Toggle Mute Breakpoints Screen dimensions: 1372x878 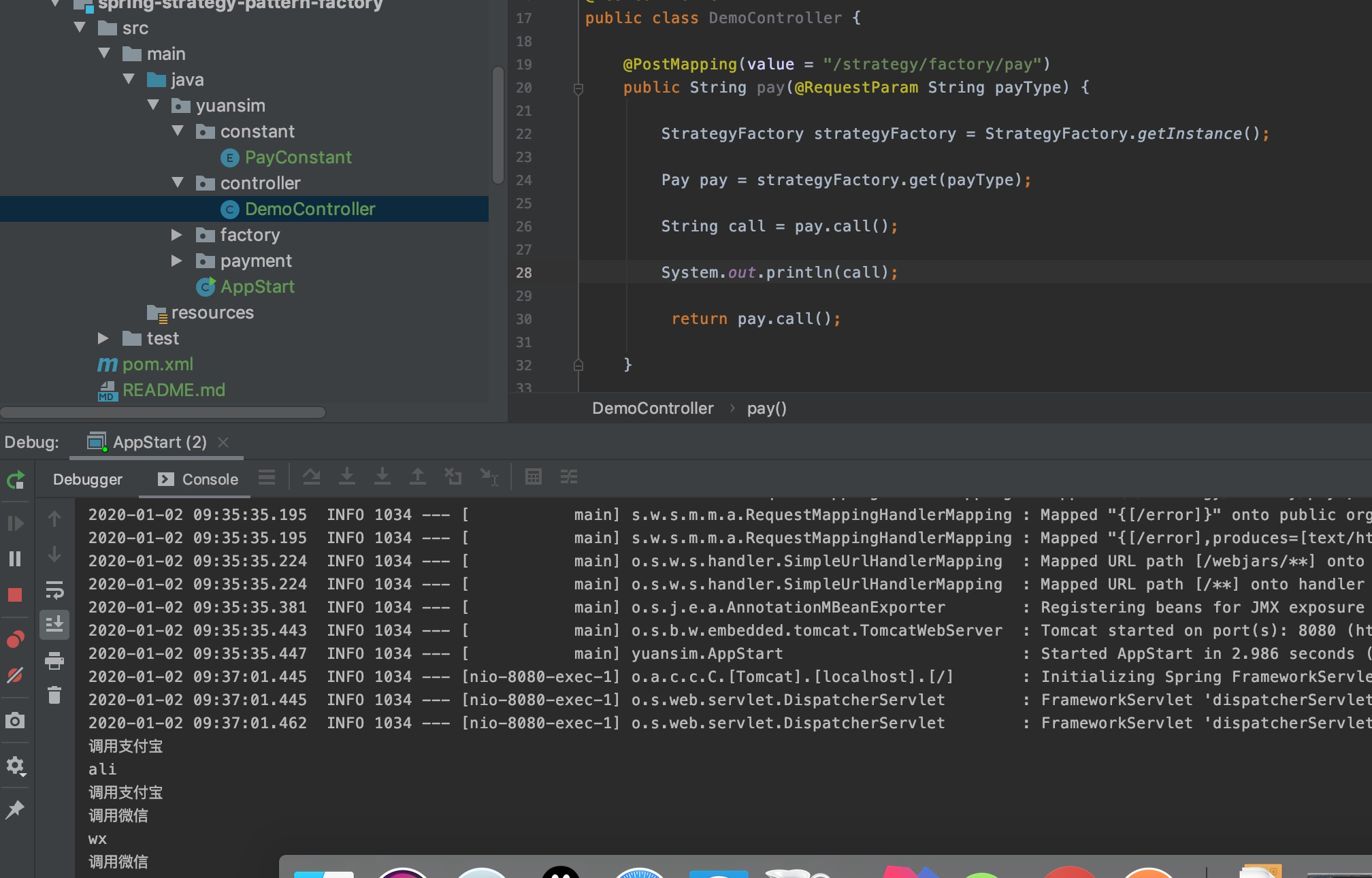(x=15, y=675)
